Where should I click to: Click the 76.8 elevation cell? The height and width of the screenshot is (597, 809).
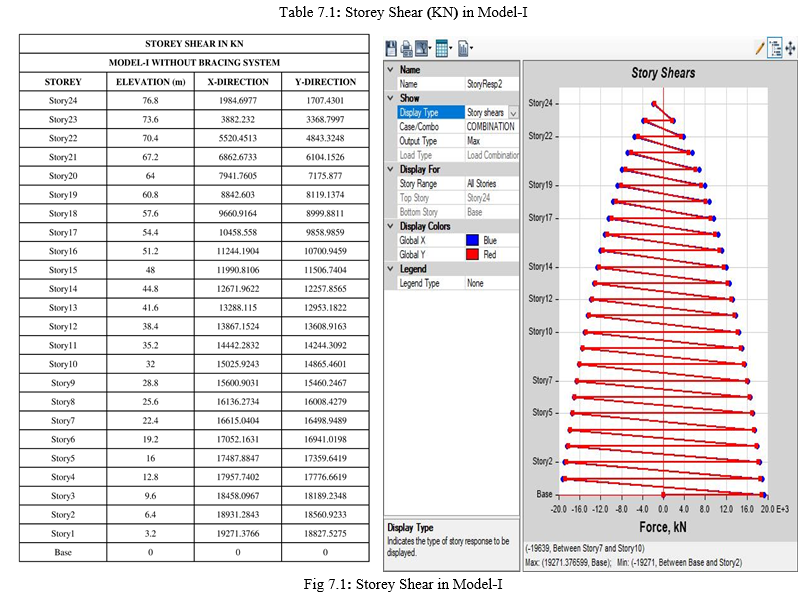pos(151,101)
